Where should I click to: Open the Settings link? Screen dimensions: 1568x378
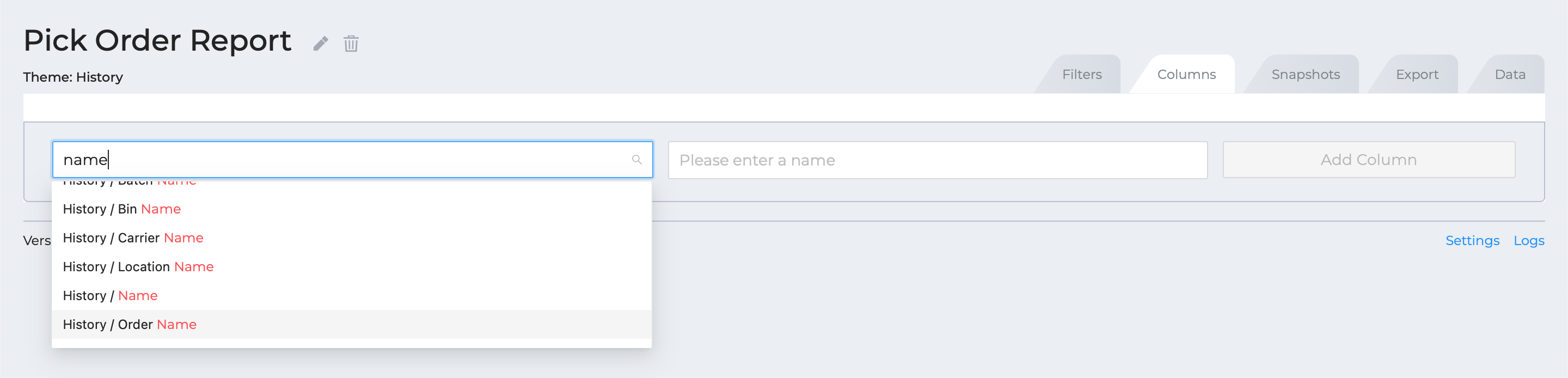[x=1472, y=240]
